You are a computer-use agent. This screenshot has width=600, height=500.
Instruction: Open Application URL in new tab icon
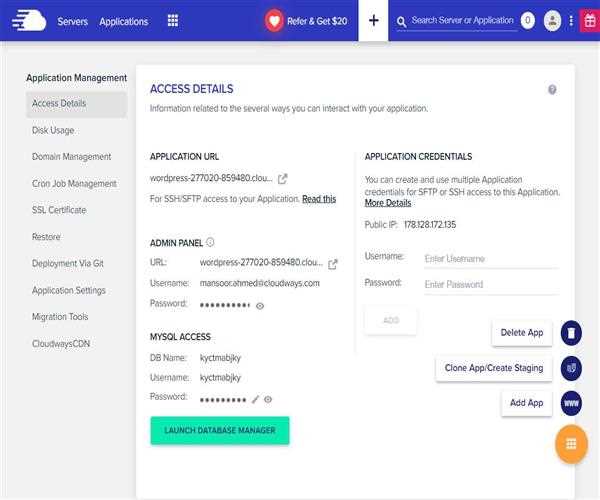pyautogui.click(x=283, y=179)
